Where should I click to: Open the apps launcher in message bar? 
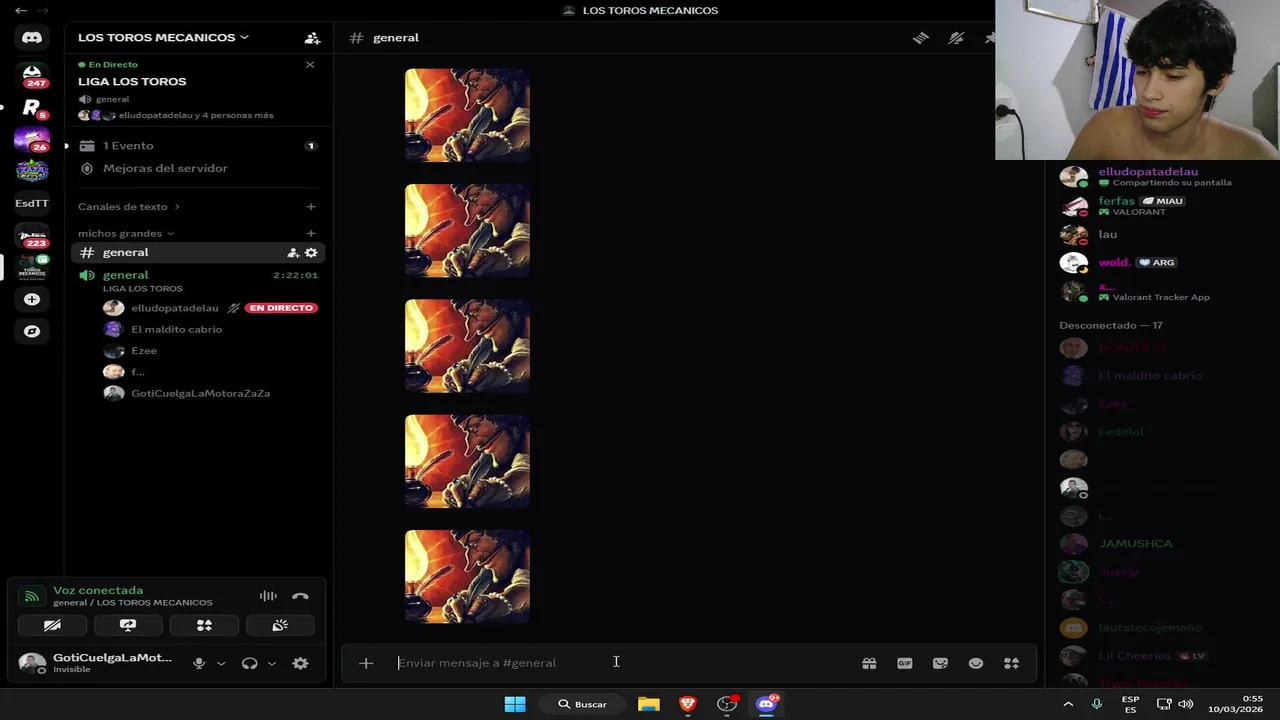(1011, 663)
